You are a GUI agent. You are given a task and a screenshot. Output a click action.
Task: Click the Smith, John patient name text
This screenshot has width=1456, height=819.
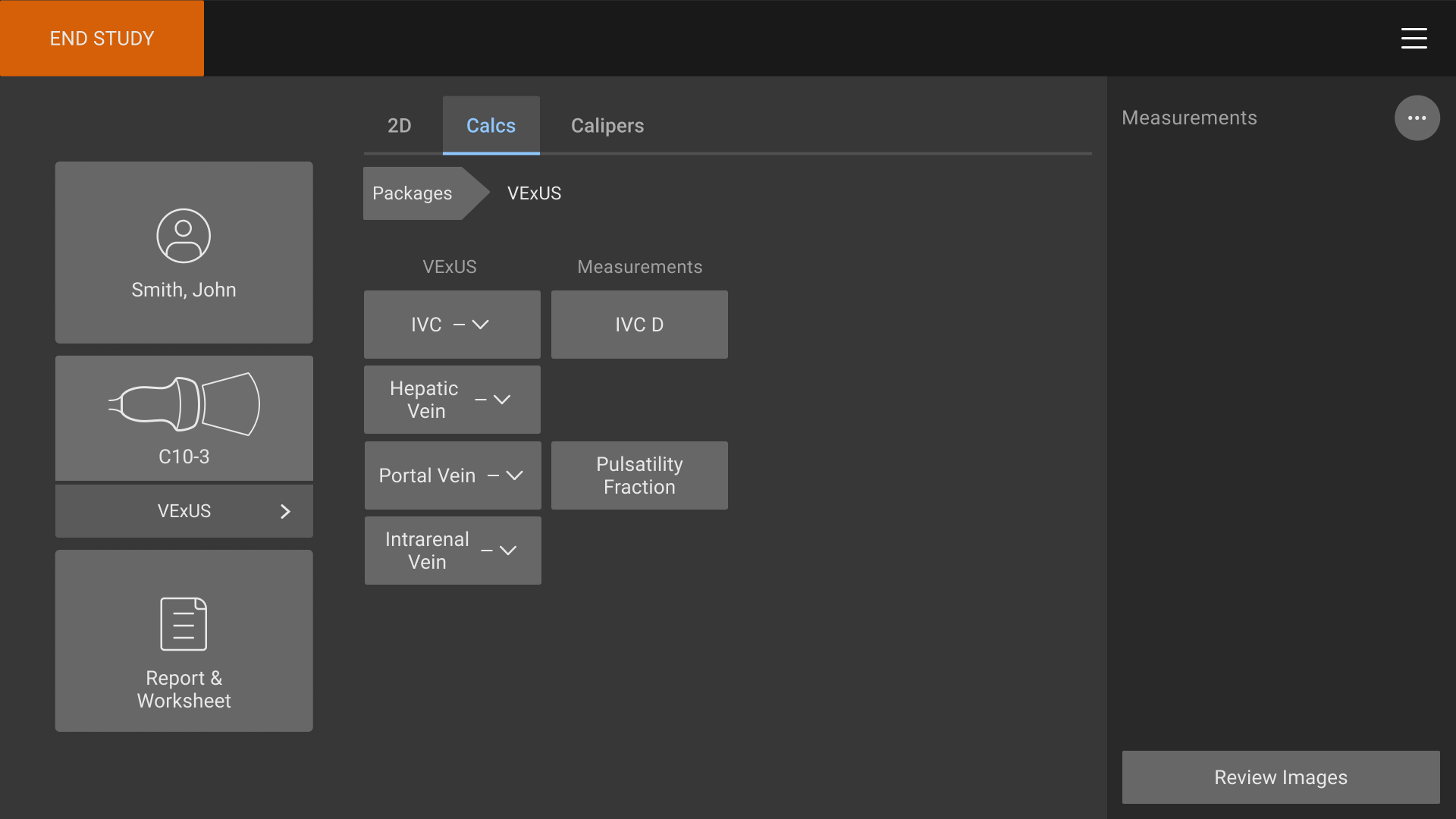click(x=184, y=290)
